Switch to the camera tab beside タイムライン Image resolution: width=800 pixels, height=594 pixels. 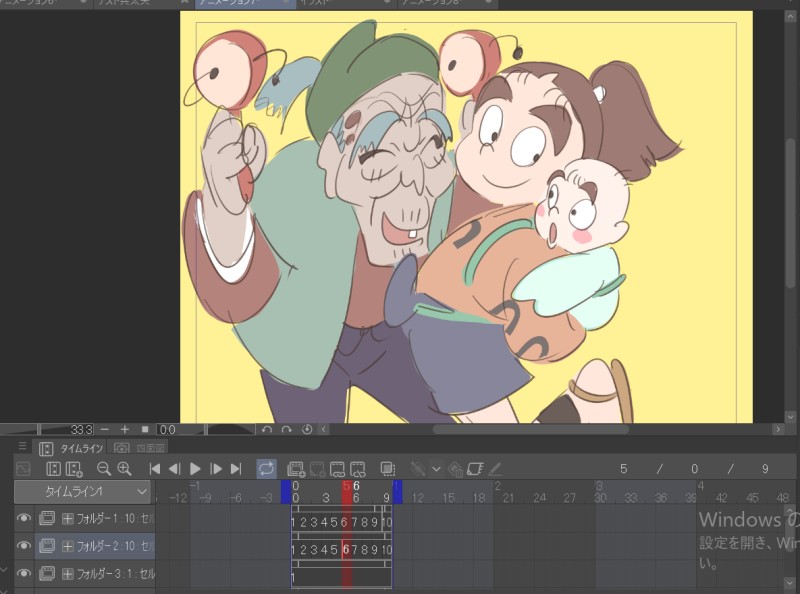coord(138,448)
